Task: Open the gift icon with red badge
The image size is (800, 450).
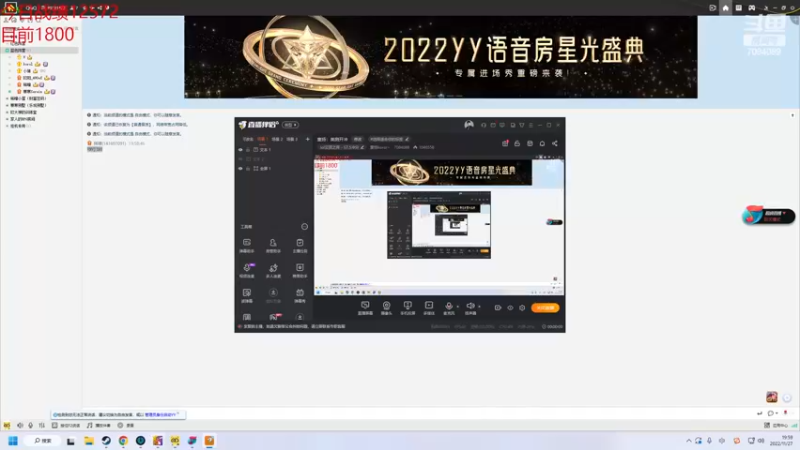Action: (x=505, y=143)
